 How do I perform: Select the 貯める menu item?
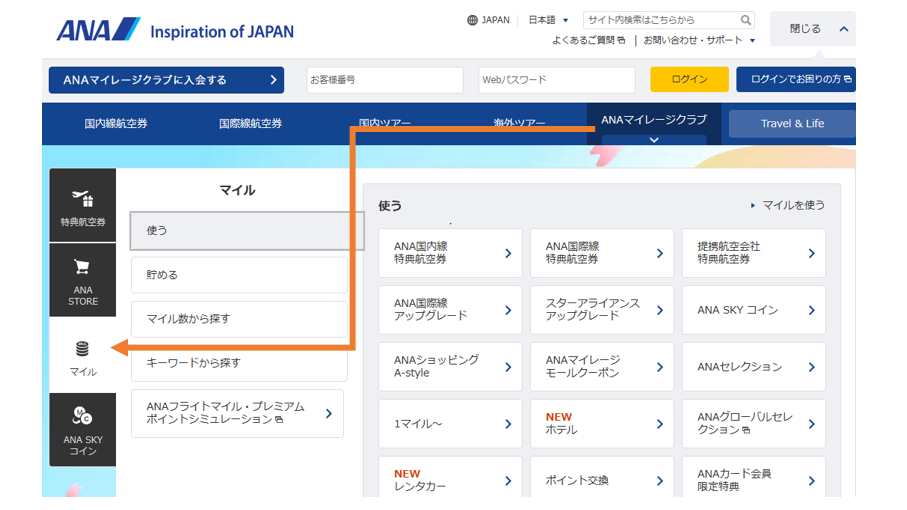coord(239,275)
